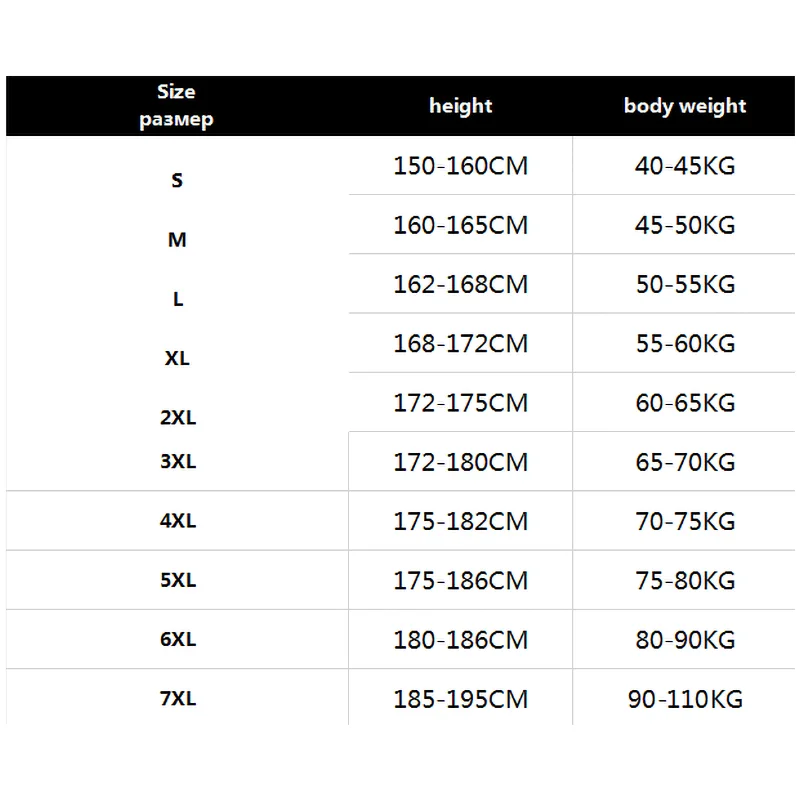Click the Size header cell
The width and height of the screenshot is (800, 800).
177,106
